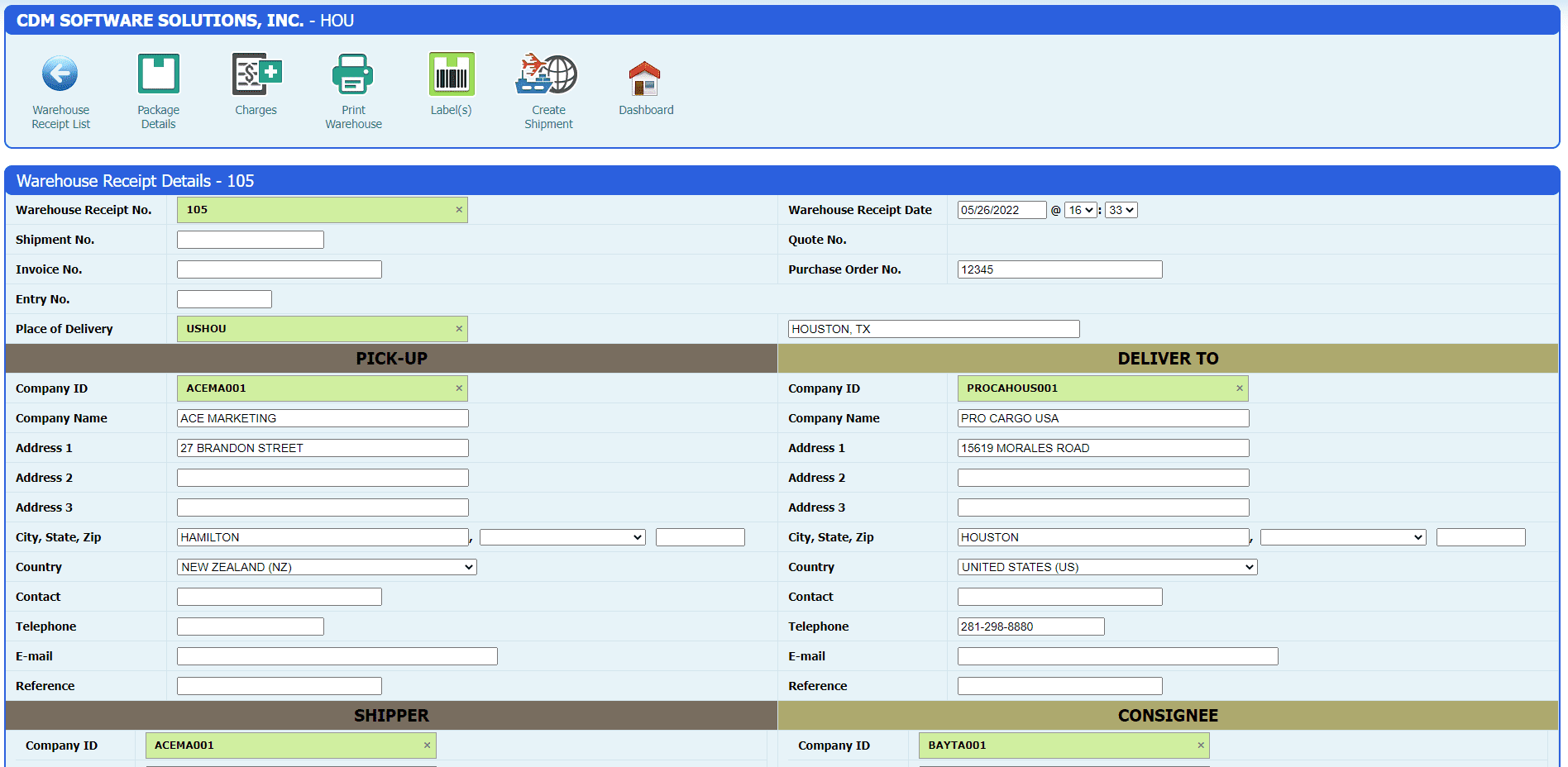
Task: Clear the Shipper Company ID ACEMA001
Action: (x=428, y=746)
